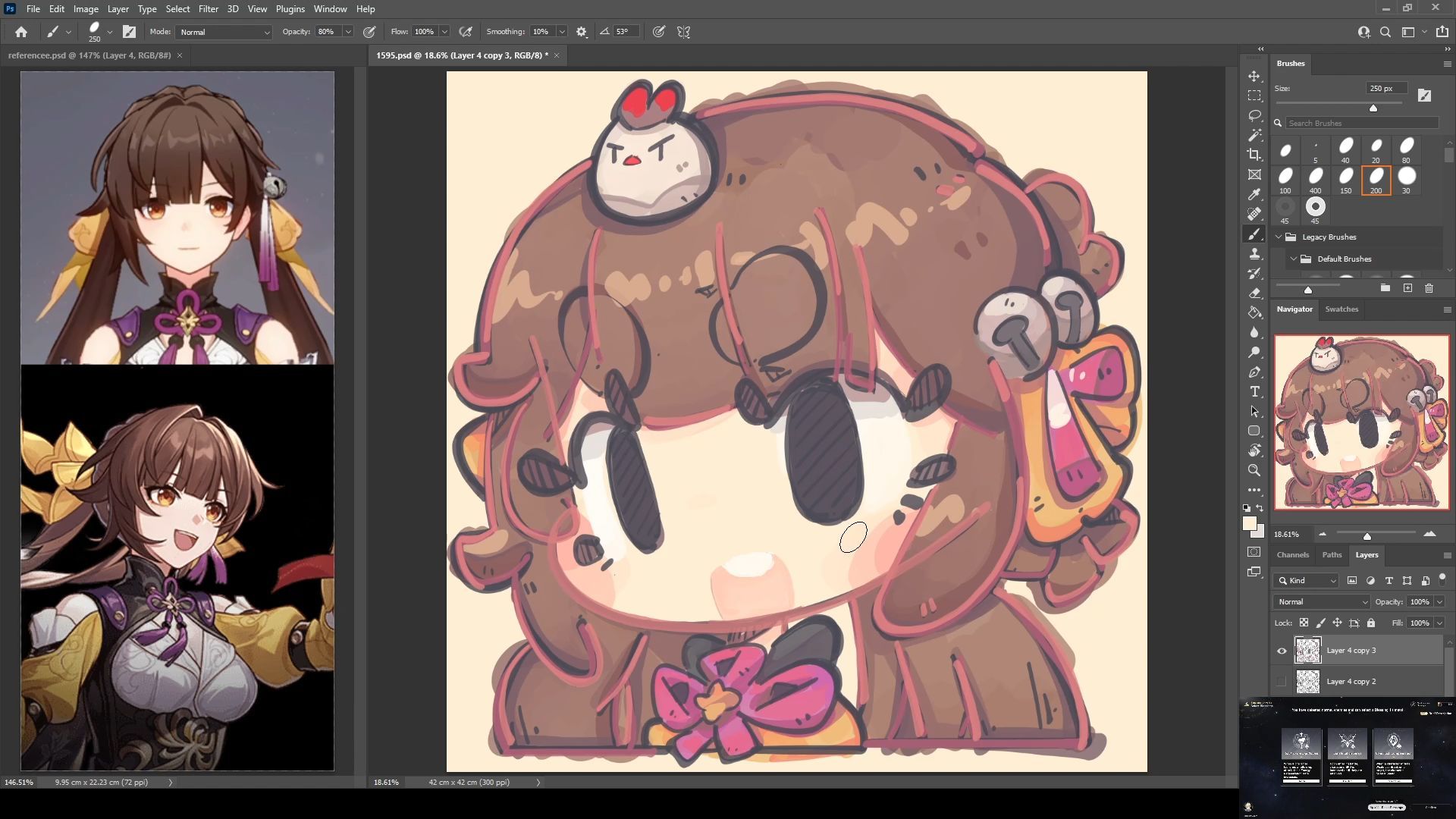Select the Lasso tool
Image resolution: width=1456 pixels, height=819 pixels.
1254,115
